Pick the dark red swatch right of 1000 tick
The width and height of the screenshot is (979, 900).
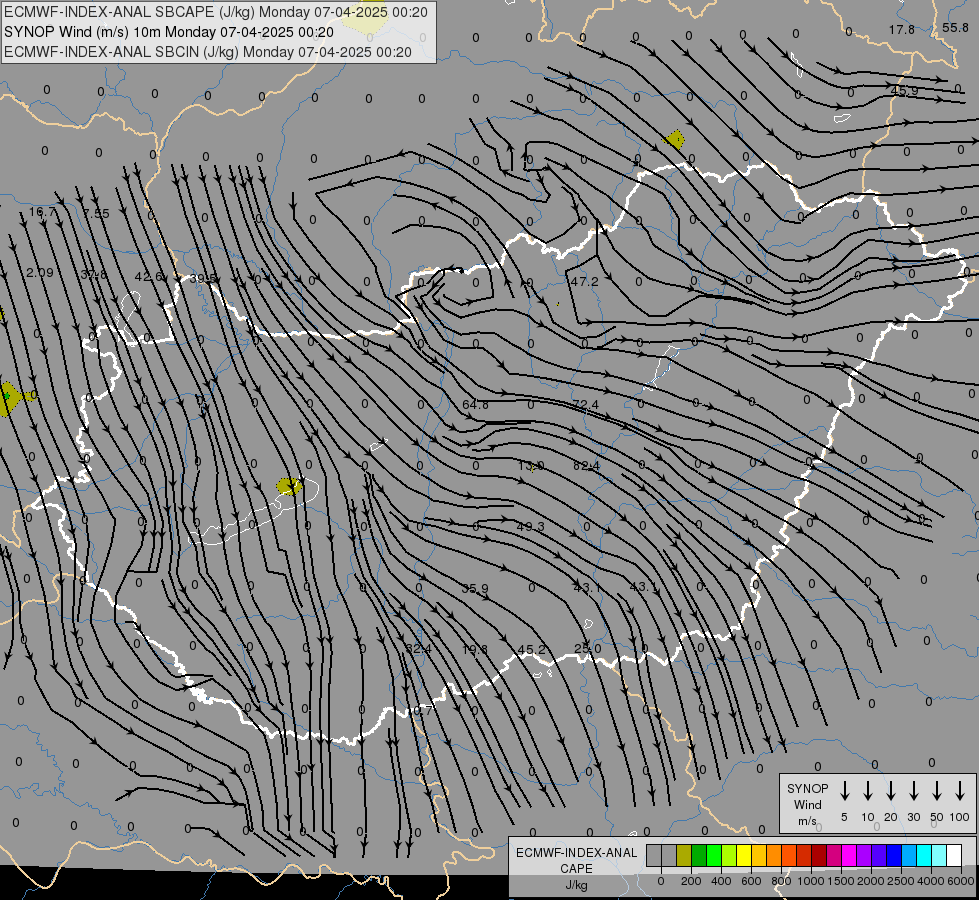[x=819, y=855]
